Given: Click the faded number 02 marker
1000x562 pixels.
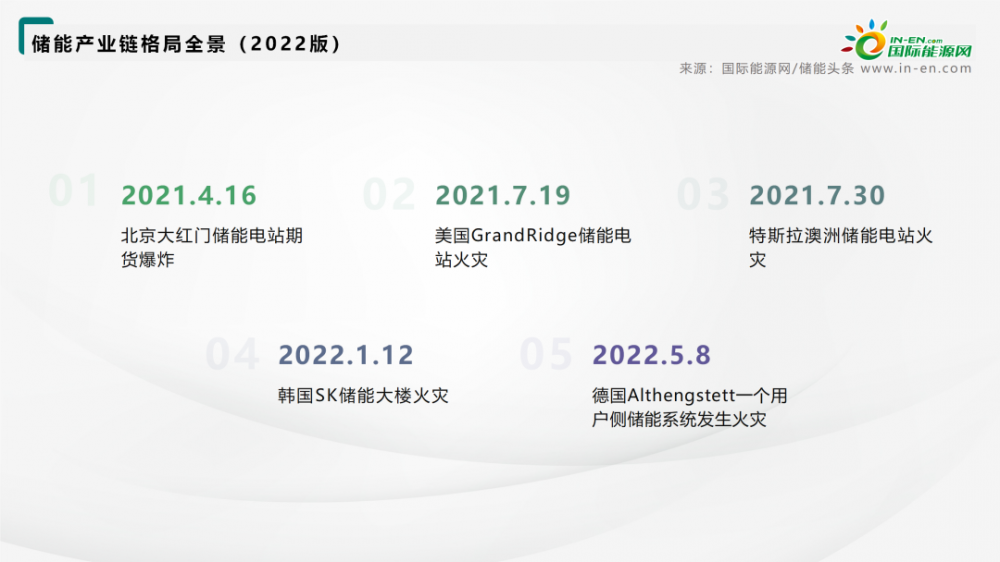Looking at the screenshot, I should coord(388,195).
